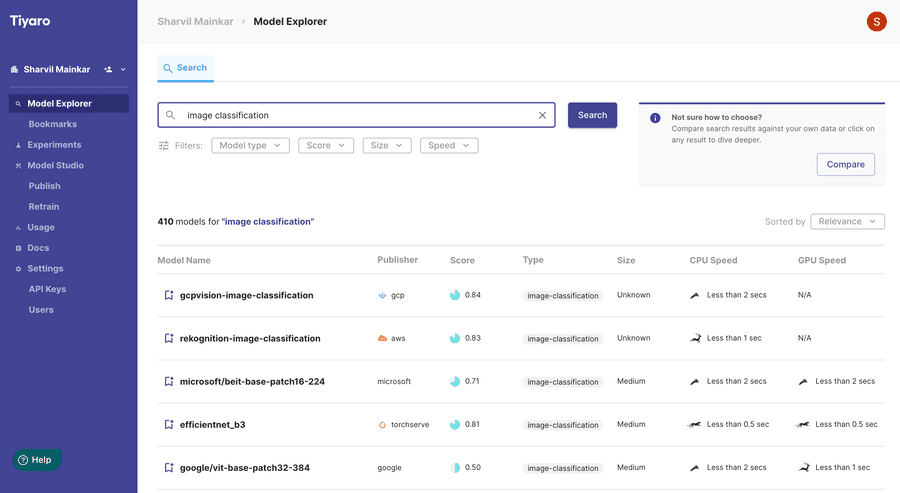The height and width of the screenshot is (493, 900).
Task: Bookmark the gcpvision-image-classification model
Action: 169,295
